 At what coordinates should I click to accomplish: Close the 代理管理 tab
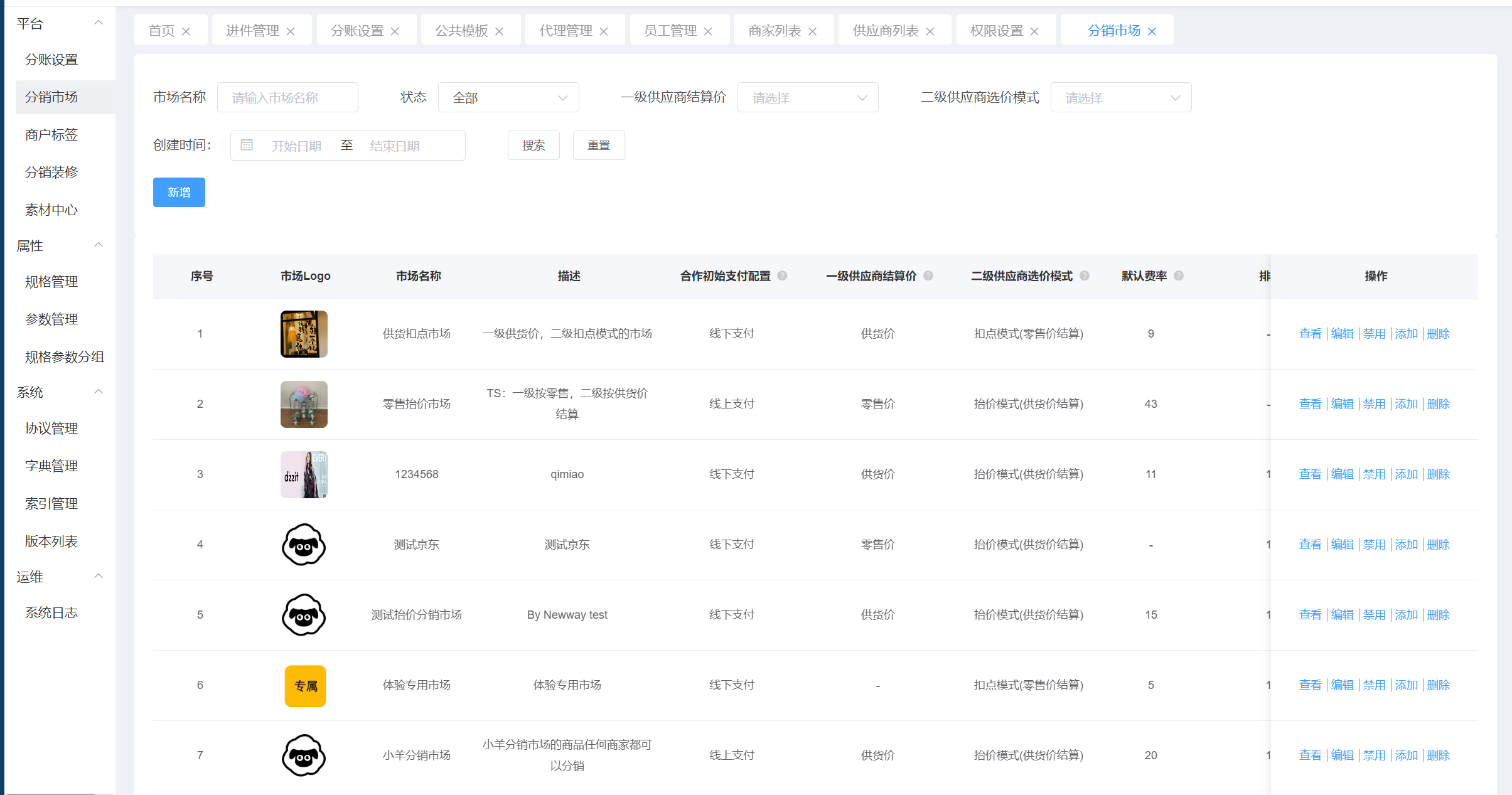click(604, 31)
